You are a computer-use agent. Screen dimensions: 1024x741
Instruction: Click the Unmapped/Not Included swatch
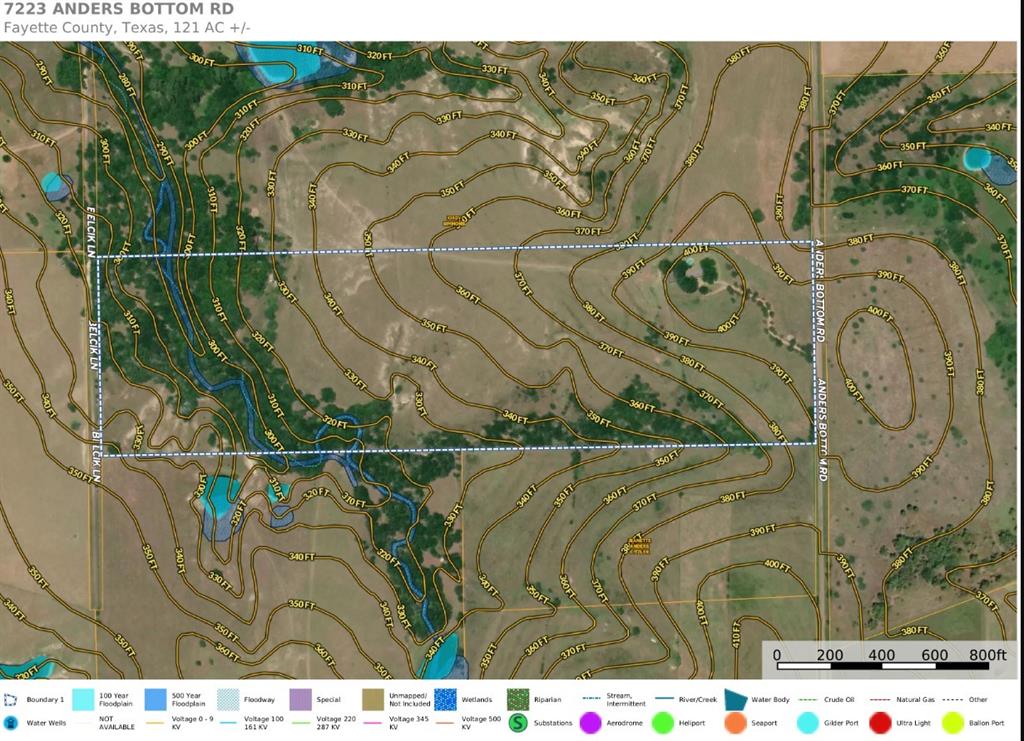(x=374, y=699)
